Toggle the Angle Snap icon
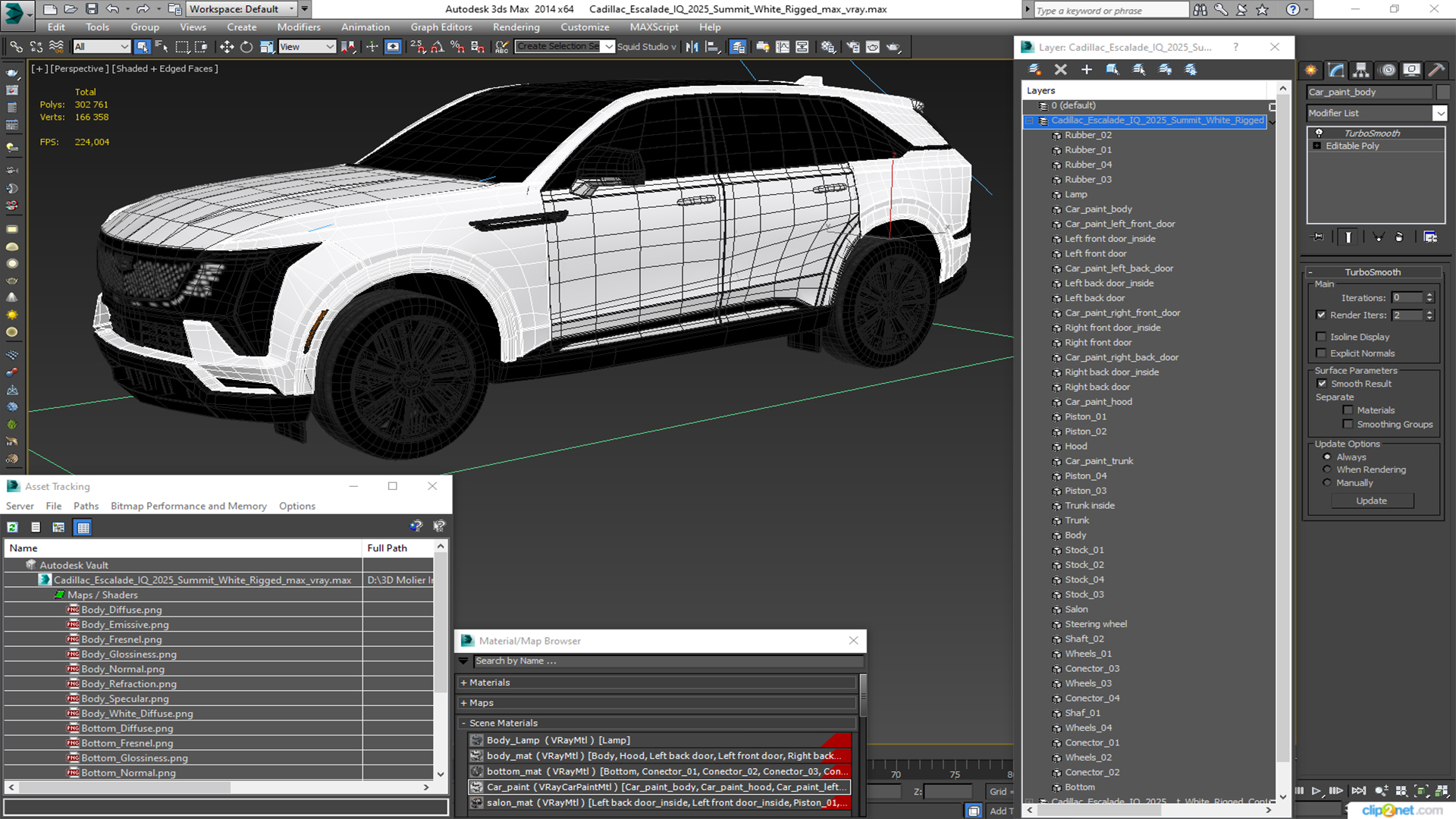 pos(438,47)
